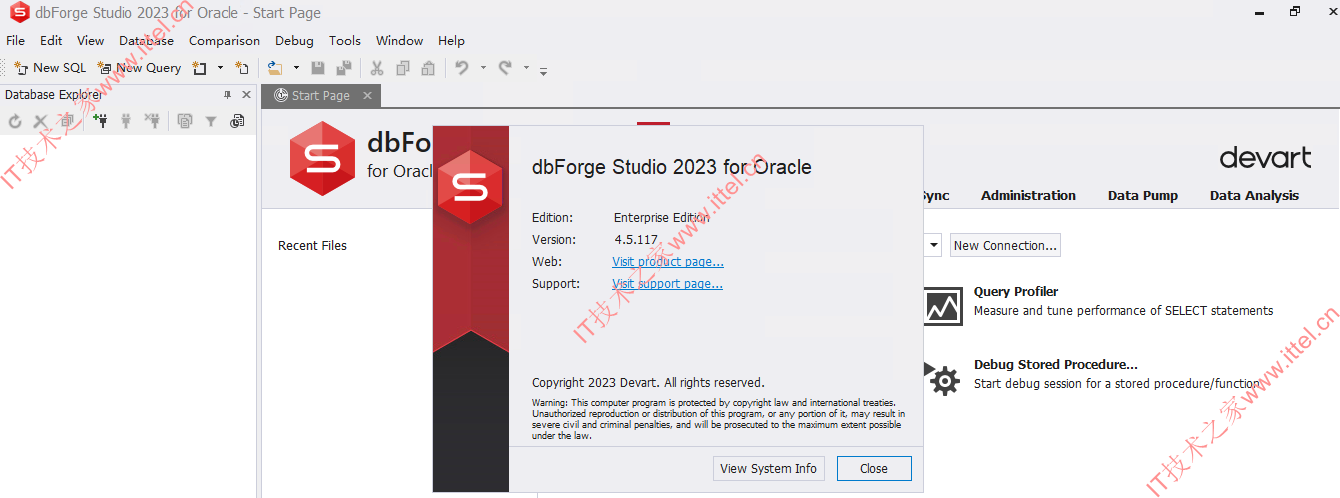Open the connection combo box dropdown
Viewport: 1340px width, 498px height.
pos(933,245)
